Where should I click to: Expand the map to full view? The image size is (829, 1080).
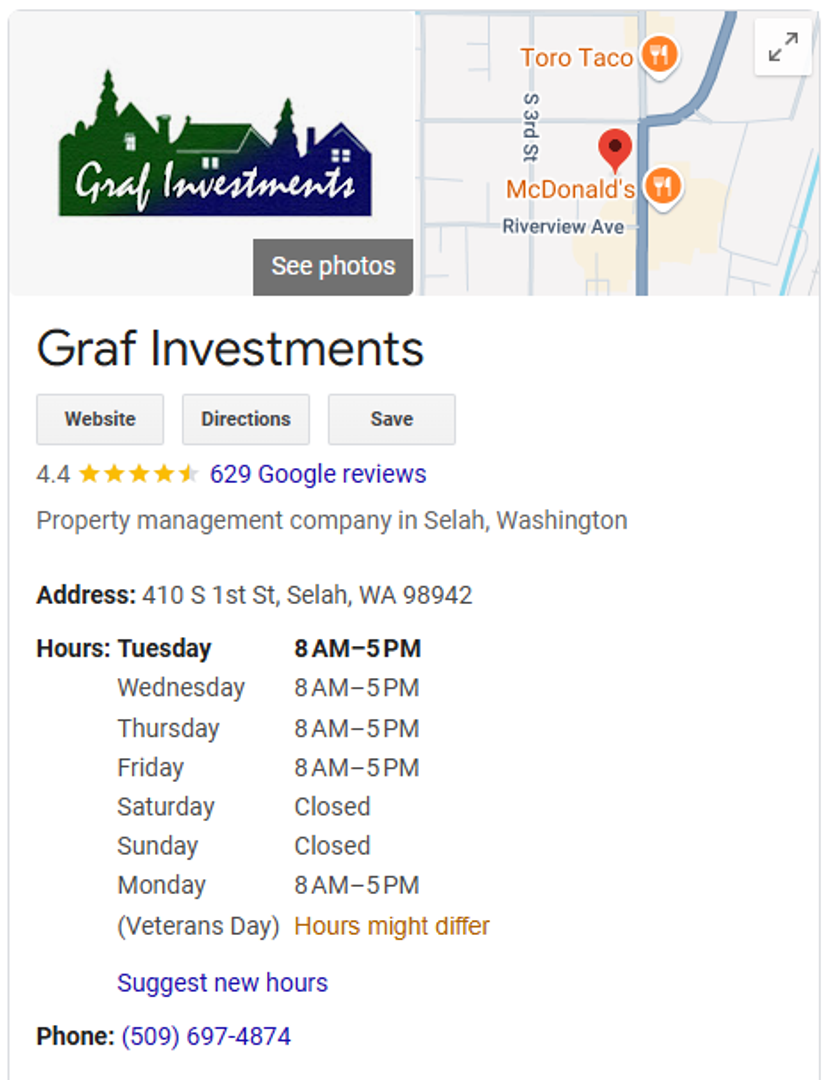[x=783, y=47]
